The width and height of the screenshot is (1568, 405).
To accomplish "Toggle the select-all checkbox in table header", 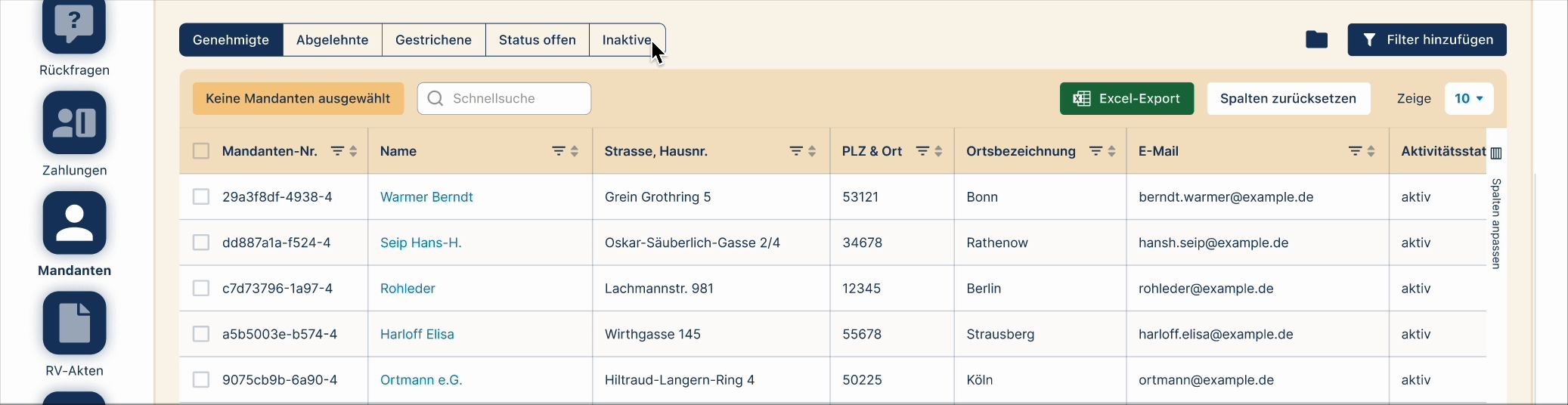I will 201,151.
